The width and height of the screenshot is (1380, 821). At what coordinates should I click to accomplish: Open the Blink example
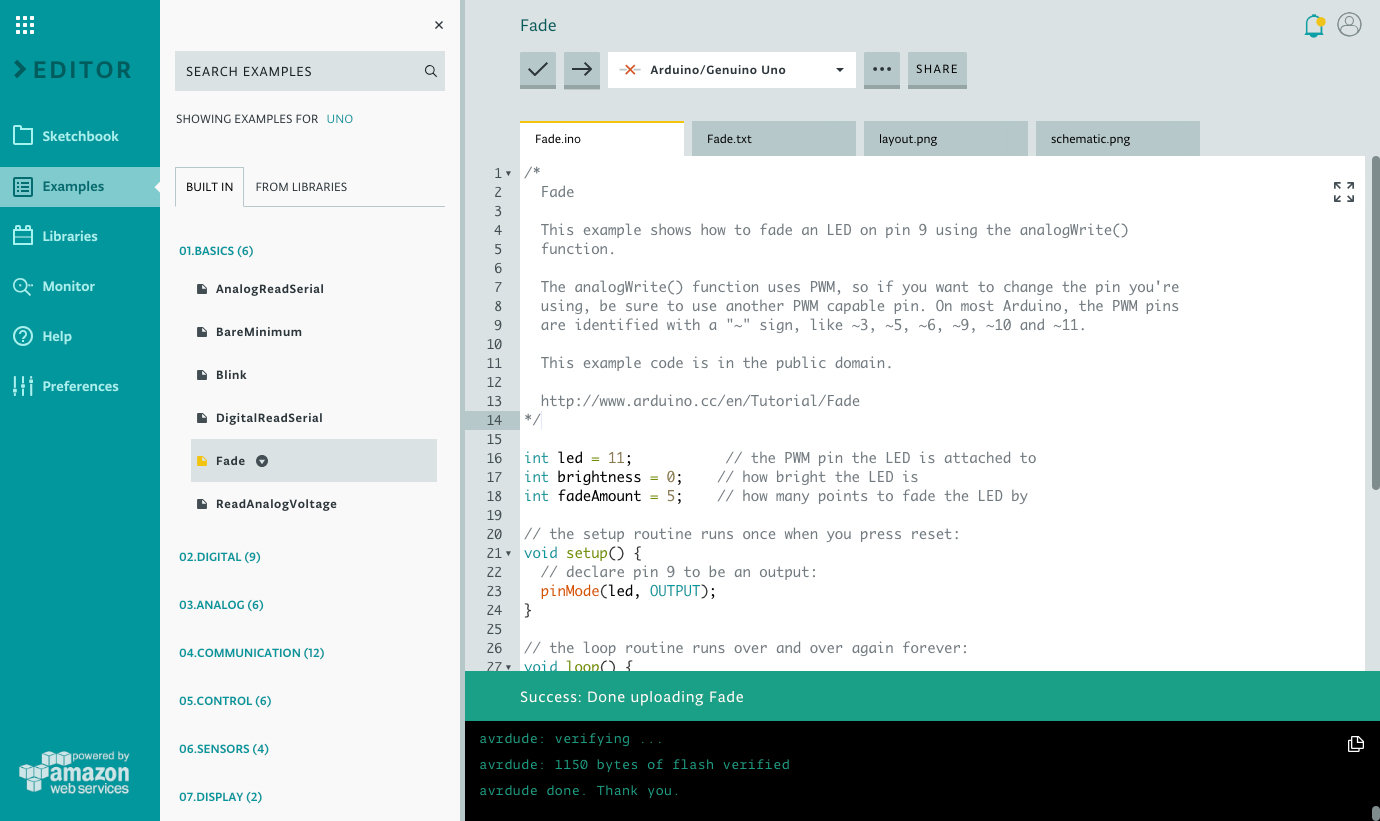(x=231, y=375)
